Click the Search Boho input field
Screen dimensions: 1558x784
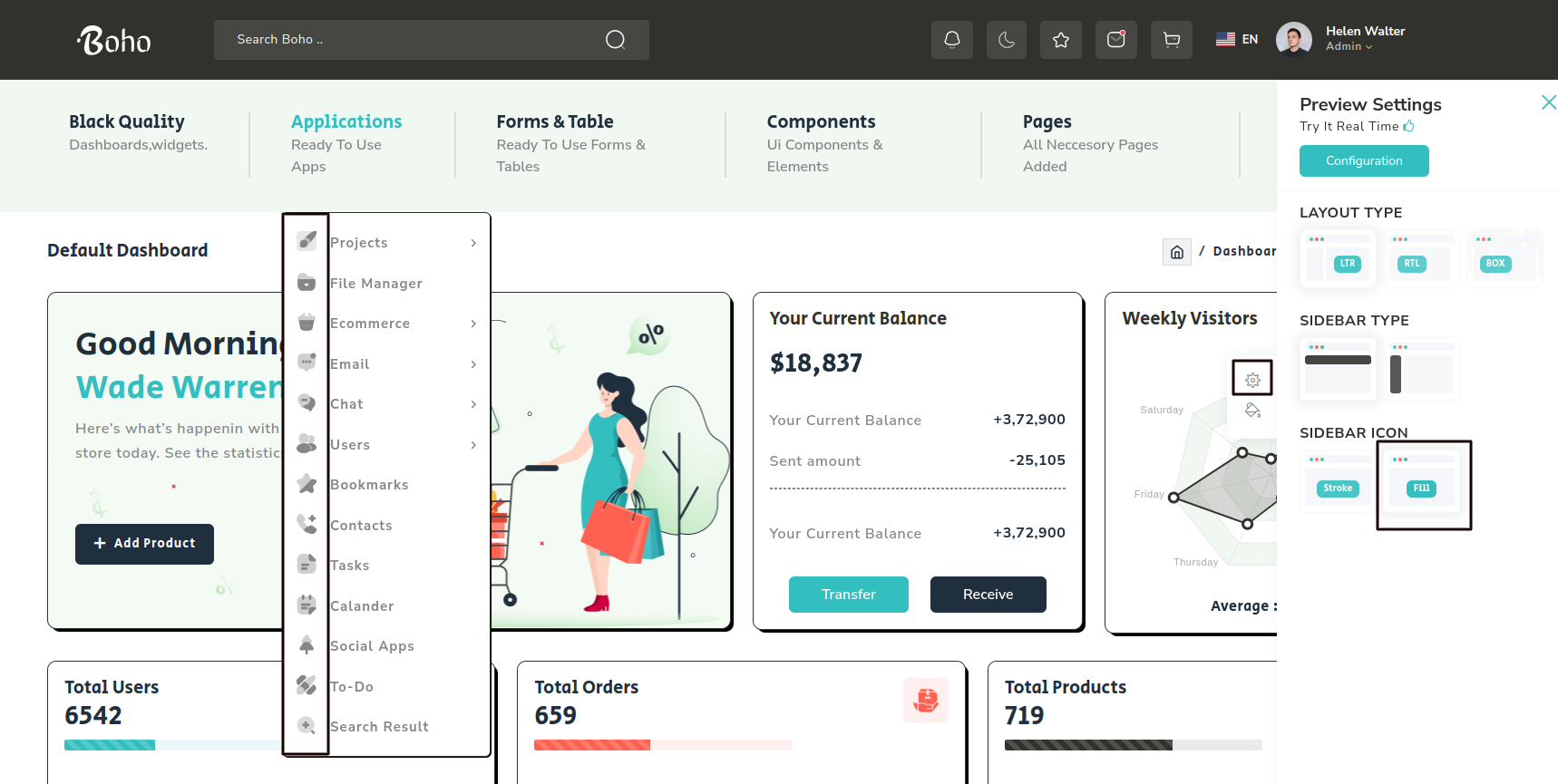click(x=408, y=40)
